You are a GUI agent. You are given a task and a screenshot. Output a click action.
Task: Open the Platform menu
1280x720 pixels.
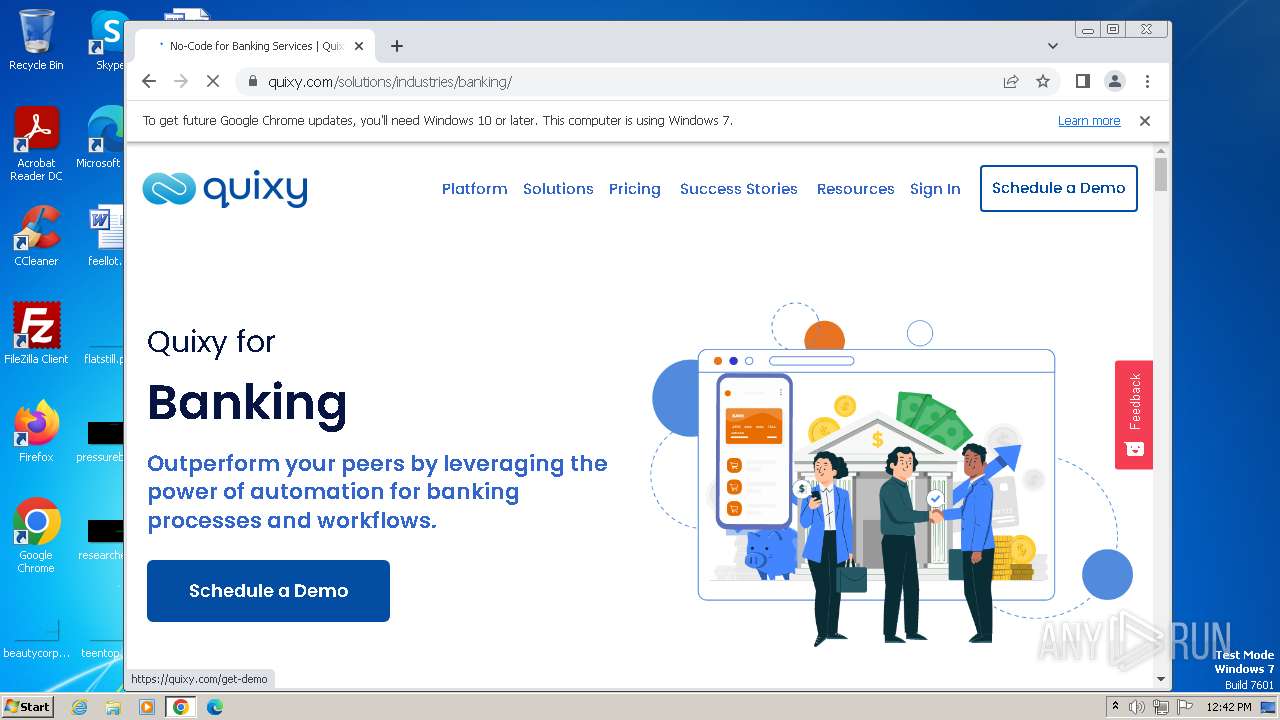(474, 189)
